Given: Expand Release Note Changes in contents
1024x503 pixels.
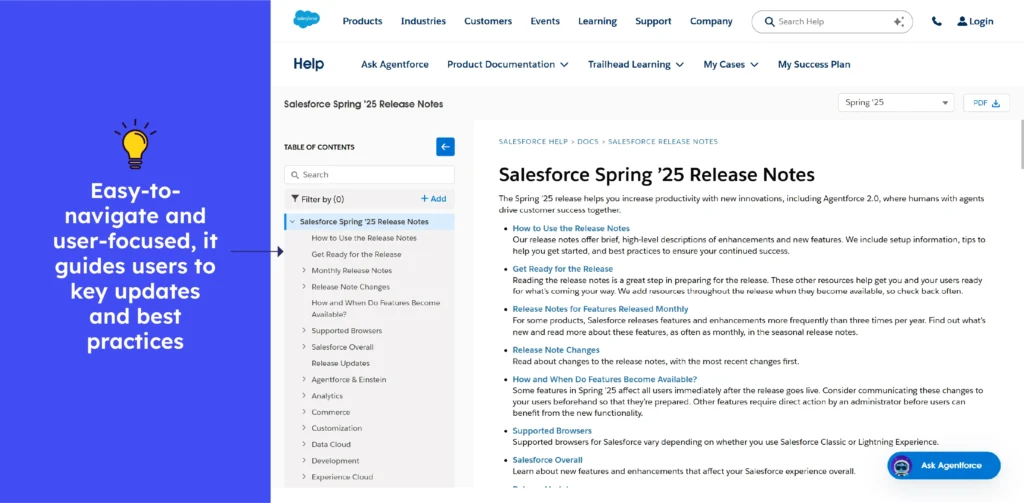Looking at the screenshot, I should pyautogui.click(x=304, y=287).
